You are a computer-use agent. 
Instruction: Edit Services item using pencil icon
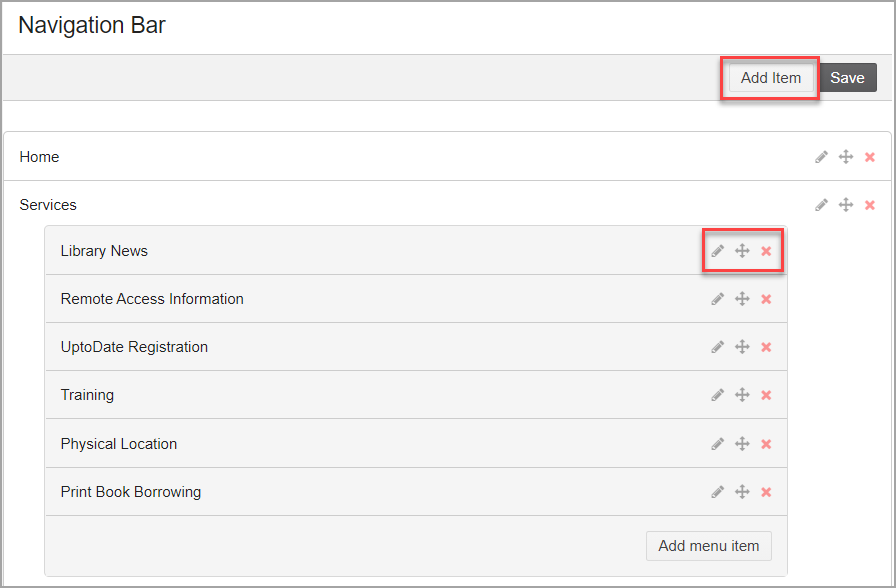821,205
